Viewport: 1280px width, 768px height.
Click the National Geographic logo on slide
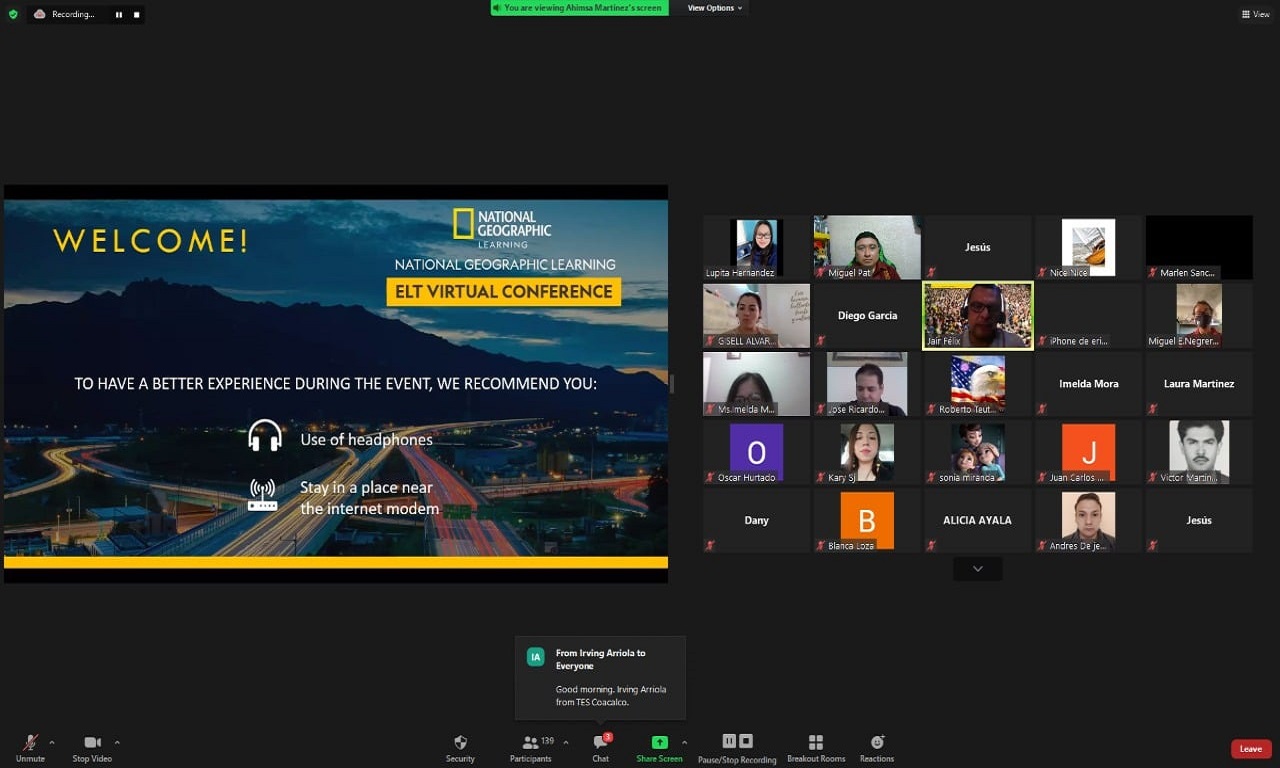(502, 229)
